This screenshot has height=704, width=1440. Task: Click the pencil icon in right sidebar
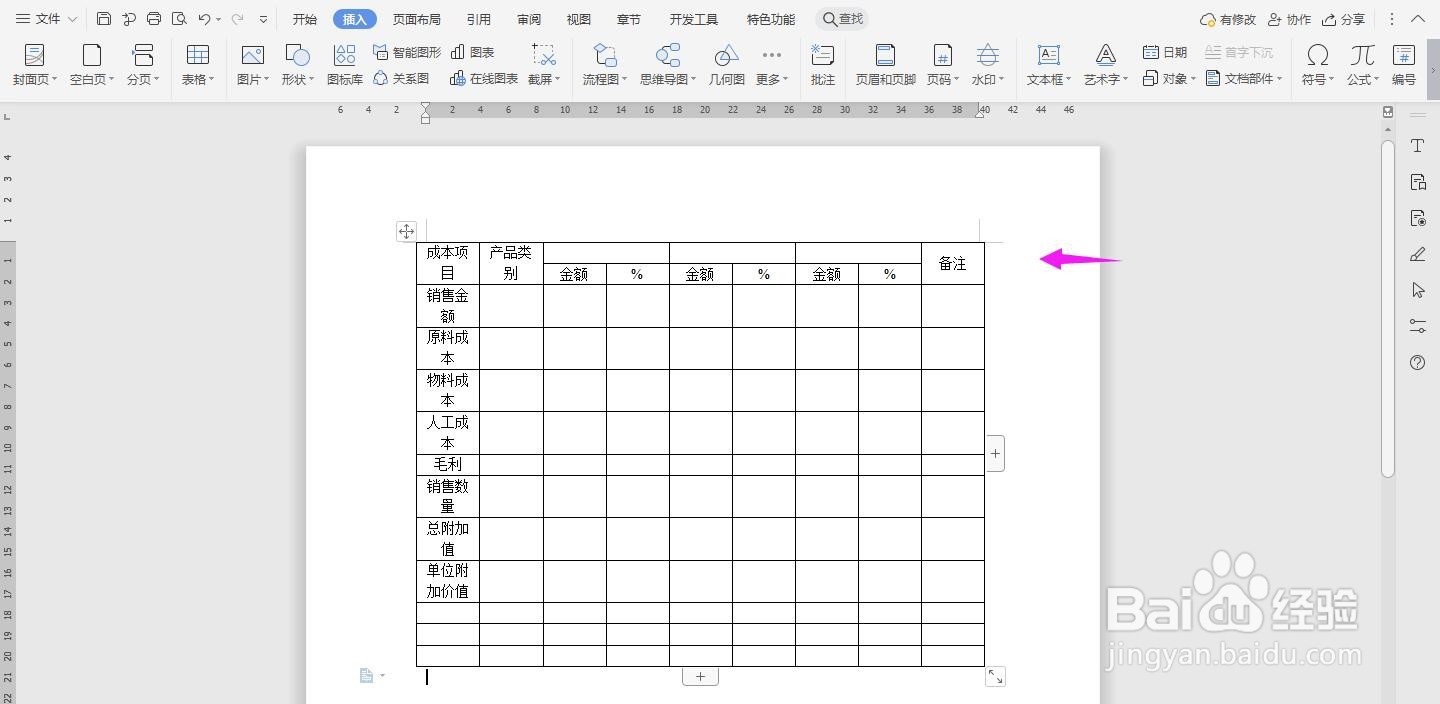(x=1417, y=254)
